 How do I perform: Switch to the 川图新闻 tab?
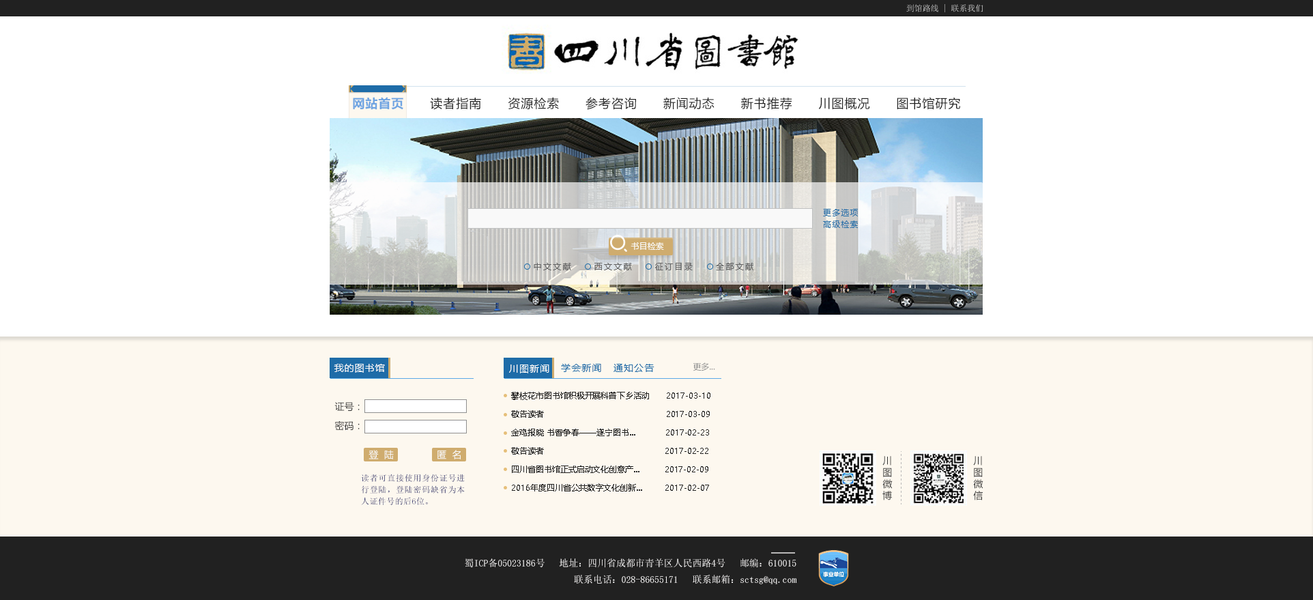pyautogui.click(x=528, y=368)
